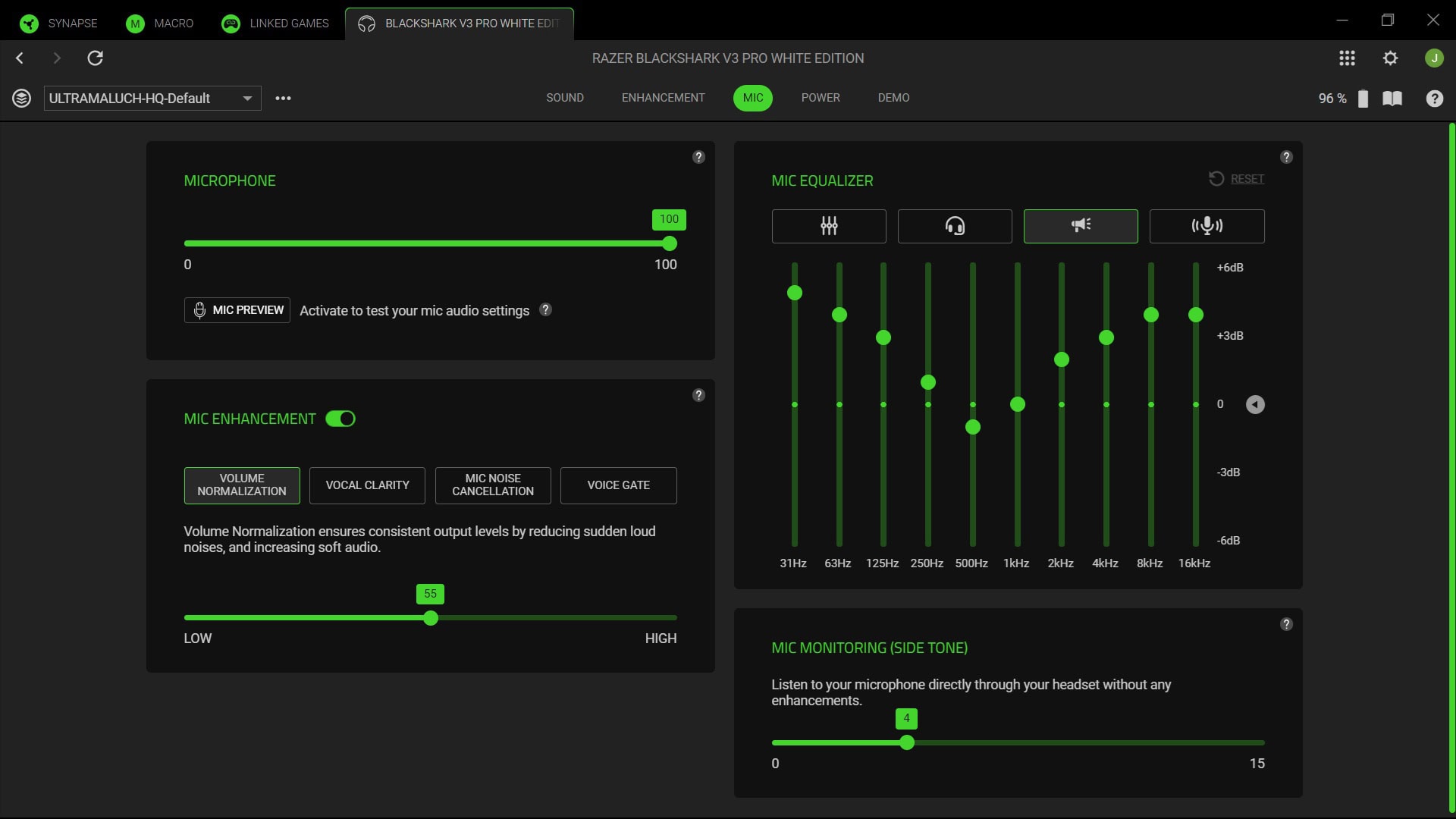Select the BlackShark V3 Pro White Edition tab
Viewport: 1456px width, 819px height.
[x=460, y=24]
